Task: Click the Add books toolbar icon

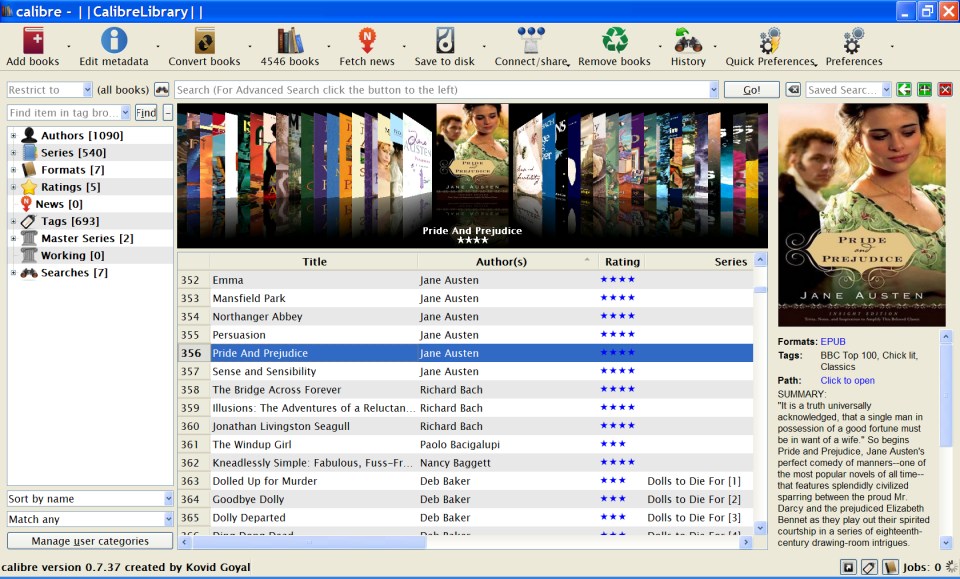Action: pos(33,41)
